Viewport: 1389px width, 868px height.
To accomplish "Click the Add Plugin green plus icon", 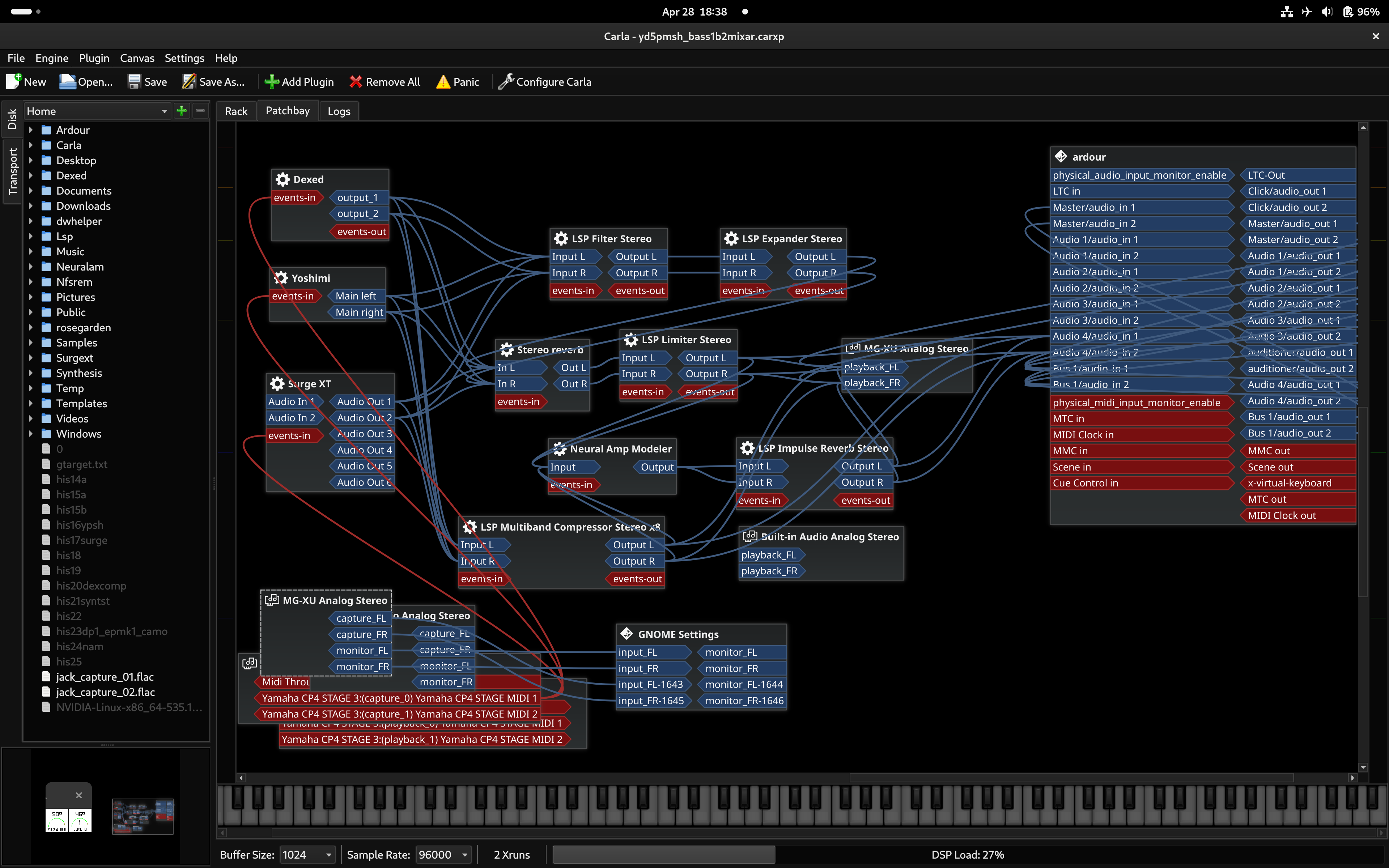I will click(x=272, y=81).
